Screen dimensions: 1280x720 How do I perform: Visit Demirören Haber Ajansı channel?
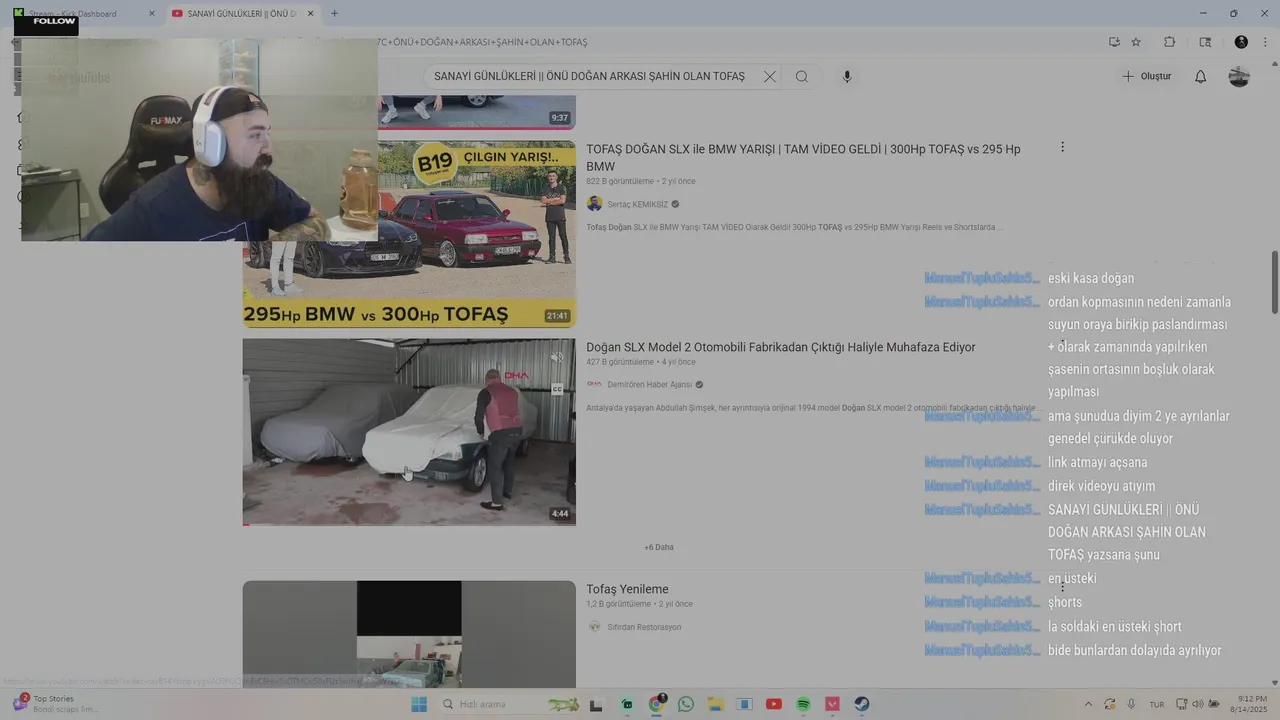[x=649, y=385]
